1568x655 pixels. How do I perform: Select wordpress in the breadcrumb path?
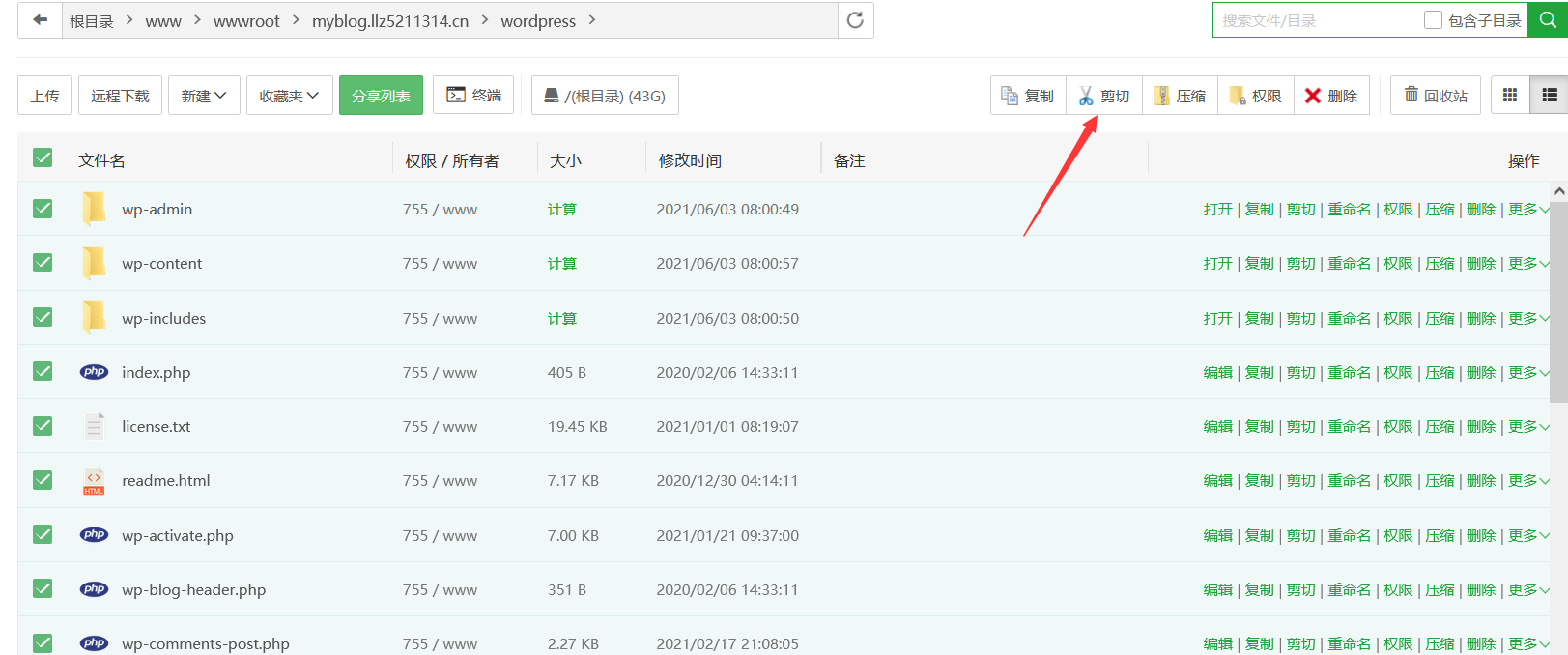point(538,21)
